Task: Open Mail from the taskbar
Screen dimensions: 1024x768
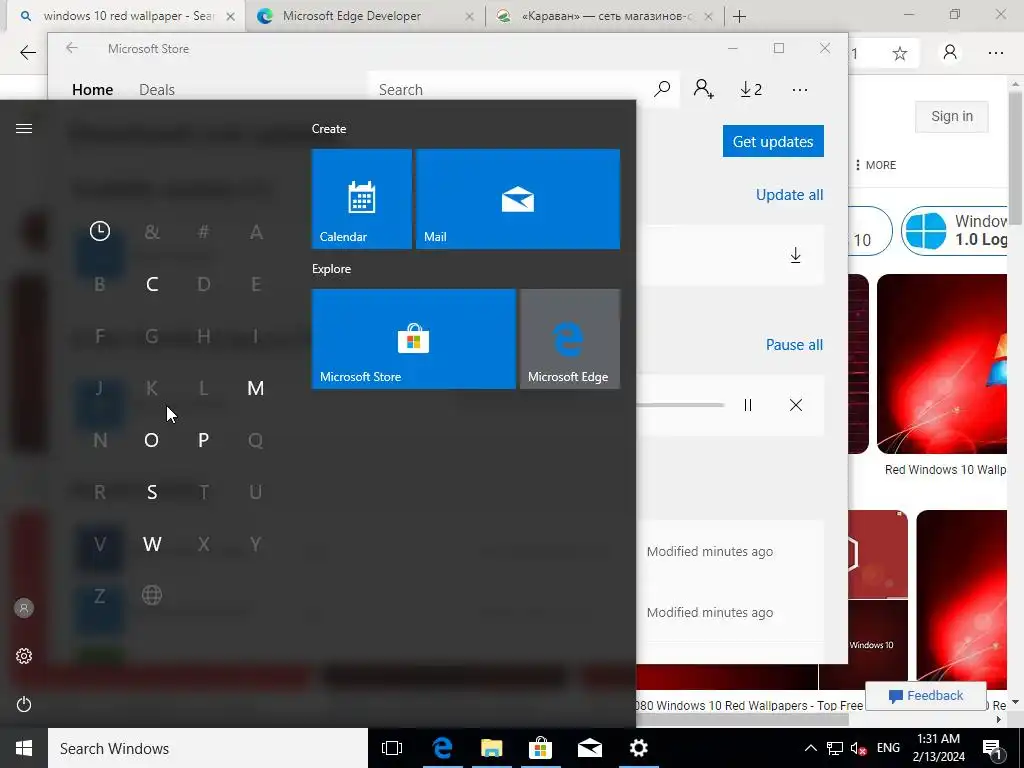Action: tap(590, 748)
